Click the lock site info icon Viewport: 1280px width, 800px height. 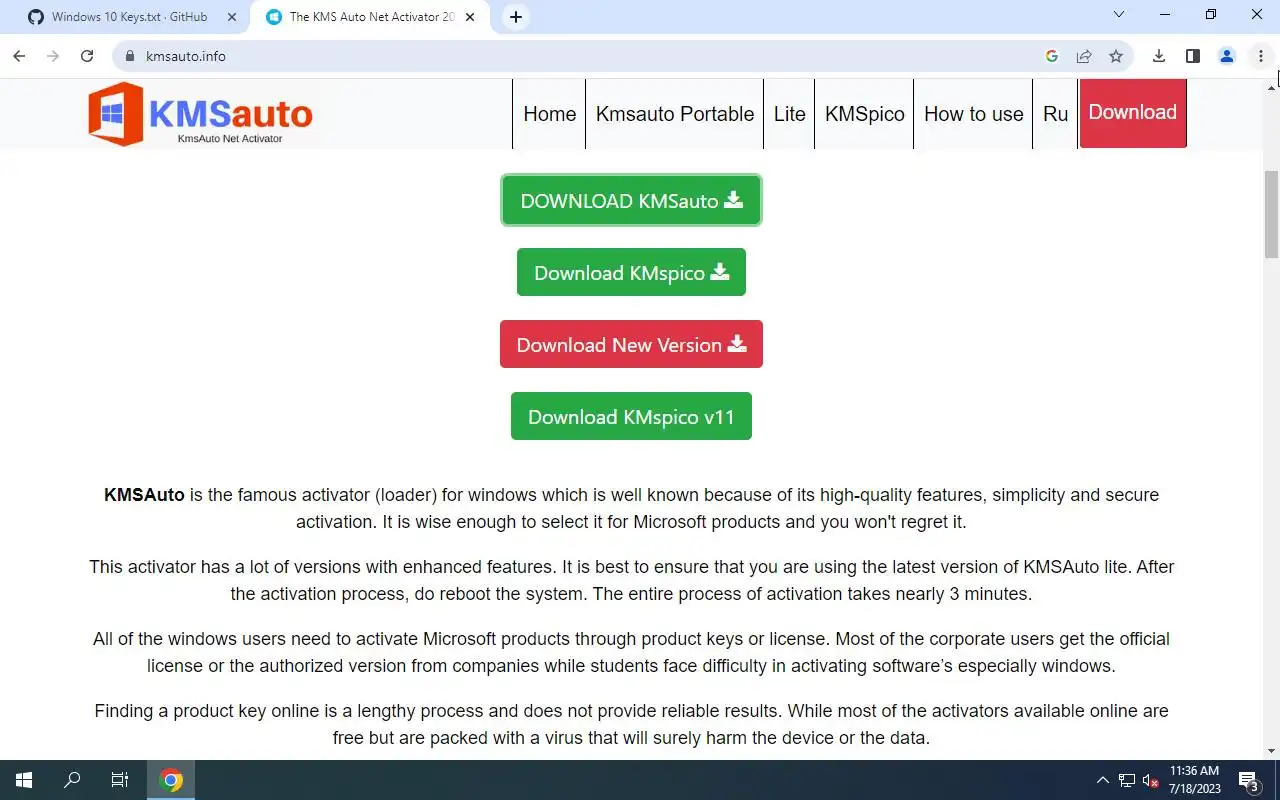point(129,56)
